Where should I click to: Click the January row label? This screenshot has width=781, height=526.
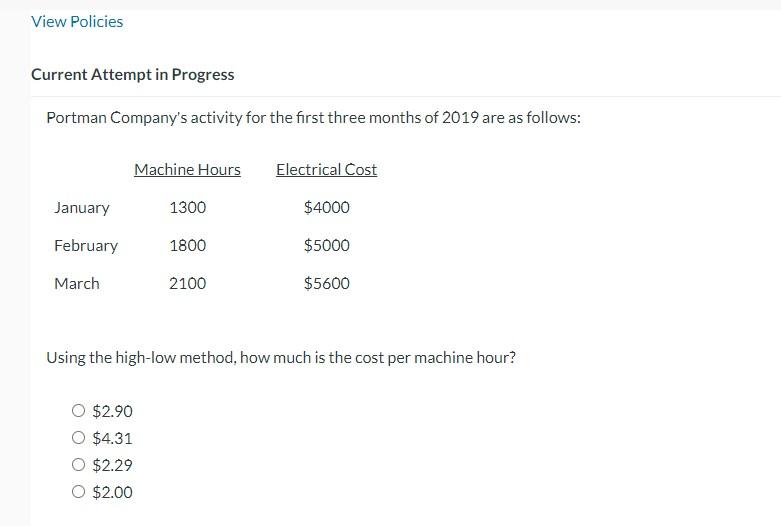(82, 207)
